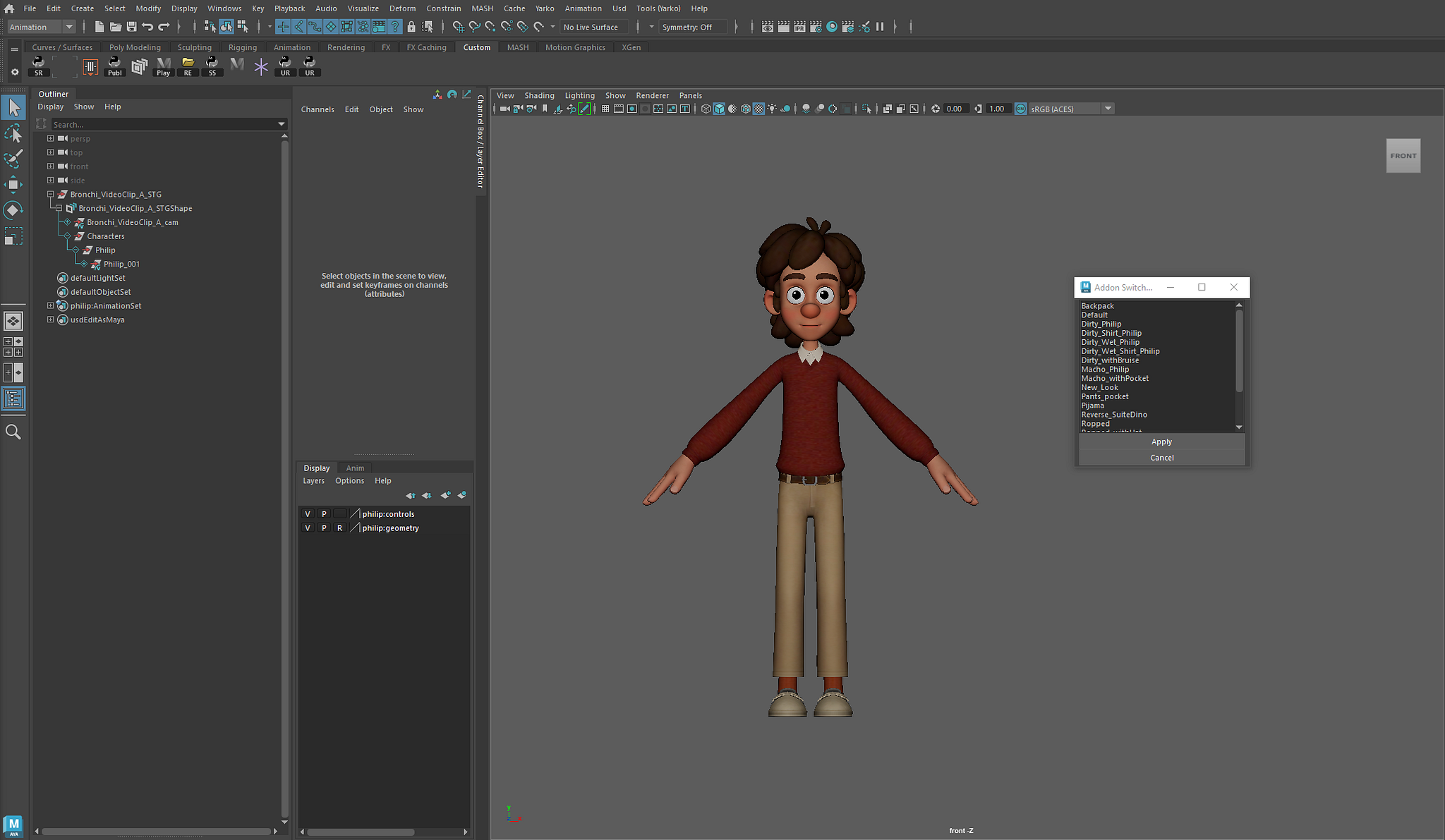Click the Save Scene icon
This screenshot has width=1445, height=840.
[x=131, y=27]
